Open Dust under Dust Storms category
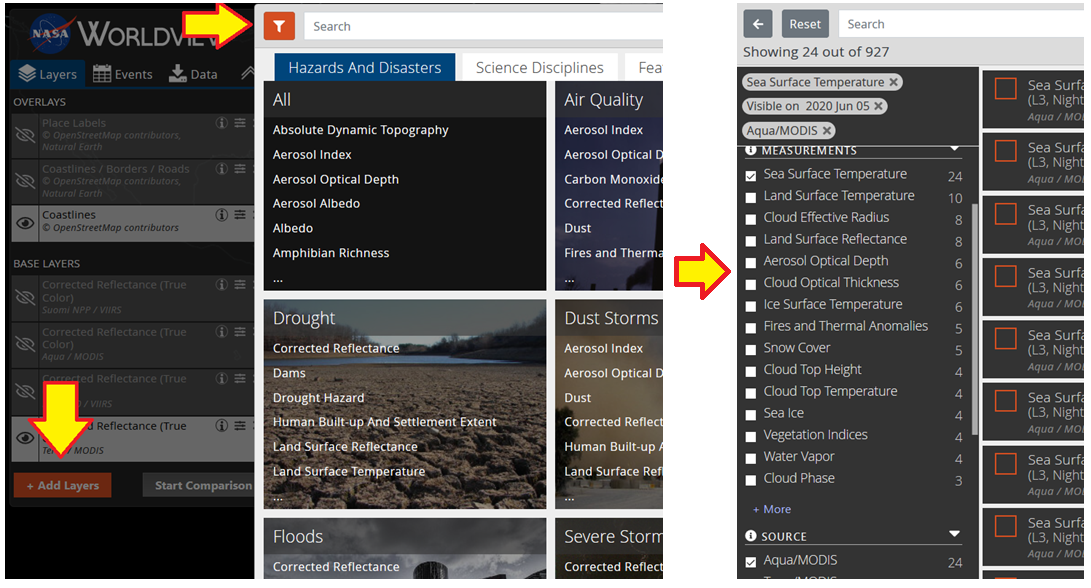Screen dimensions: 1091x588 (578, 398)
